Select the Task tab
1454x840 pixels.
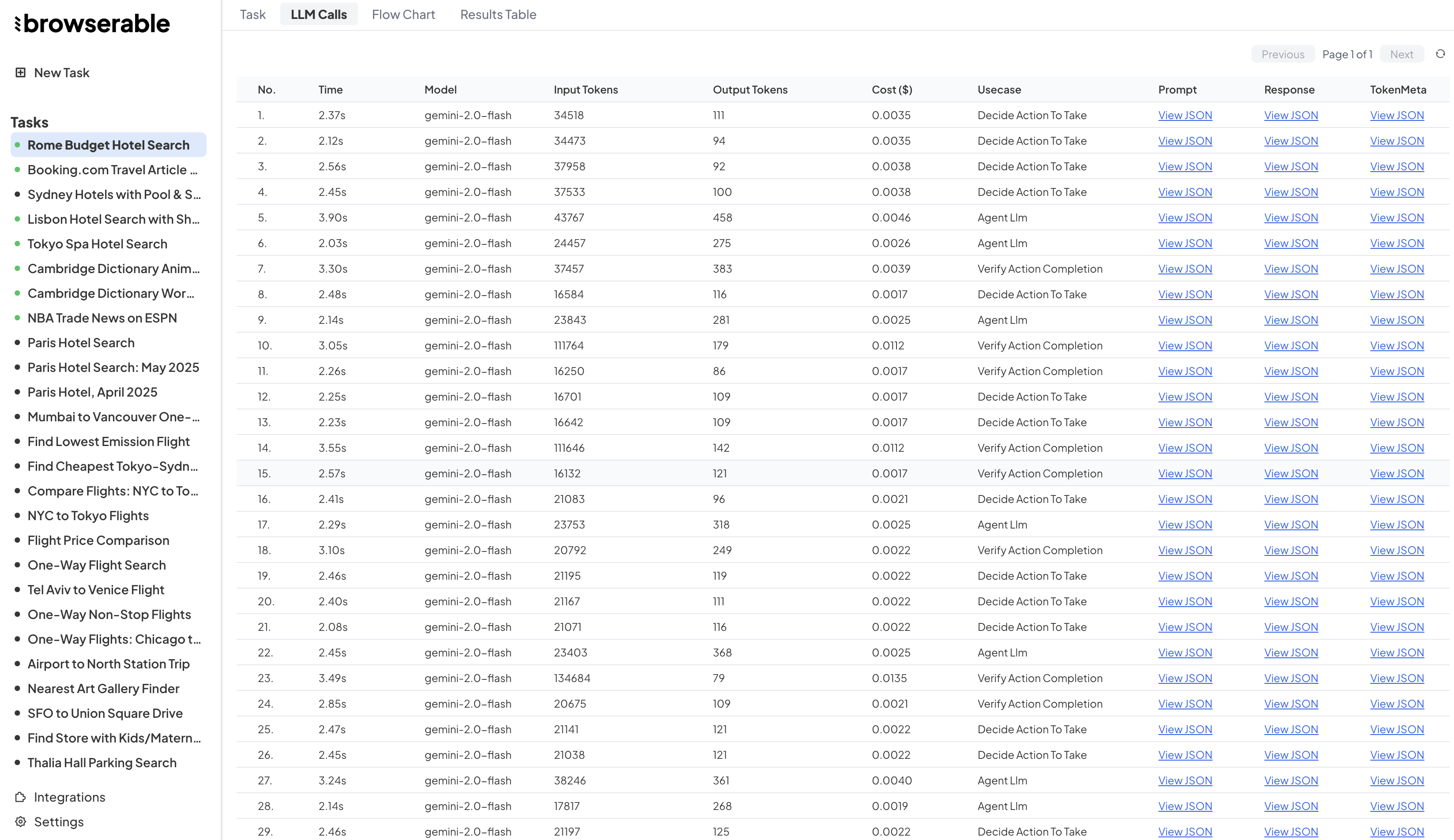(x=253, y=15)
